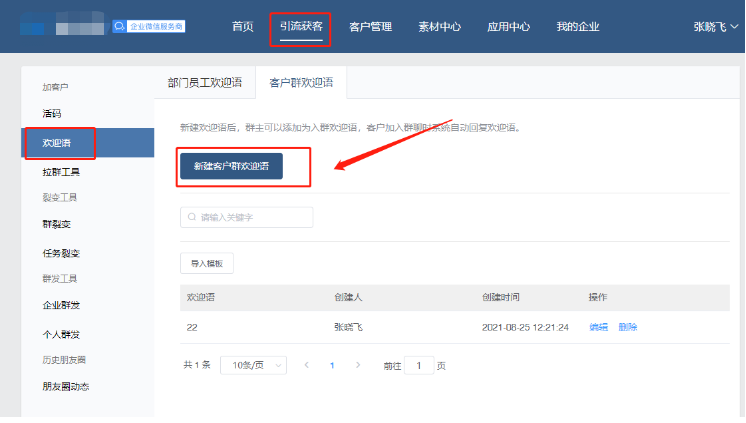Click the search magnifier icon
The image size is (746, 423).
coord(192,217)
